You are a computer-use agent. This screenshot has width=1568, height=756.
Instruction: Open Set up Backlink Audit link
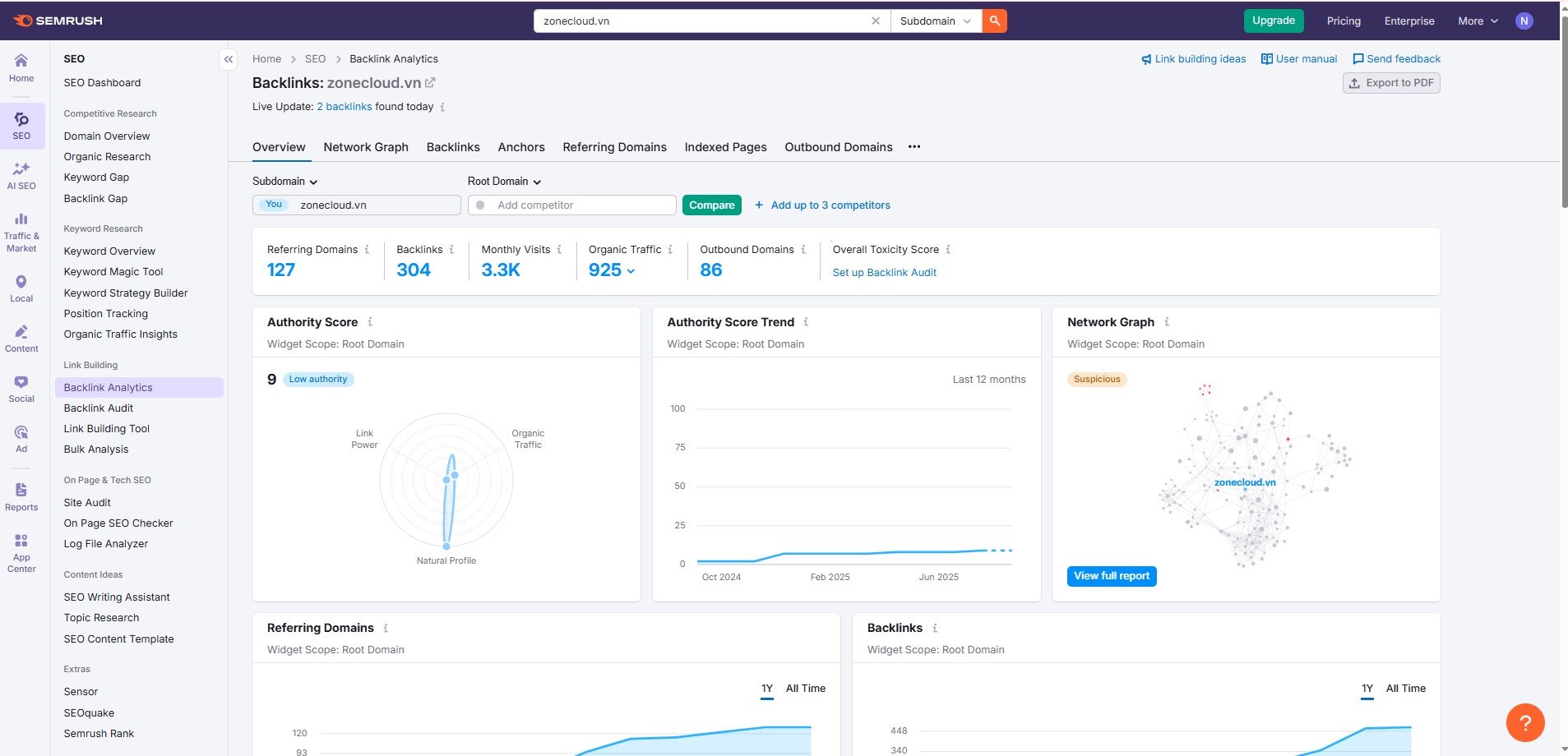coord(885,273)
